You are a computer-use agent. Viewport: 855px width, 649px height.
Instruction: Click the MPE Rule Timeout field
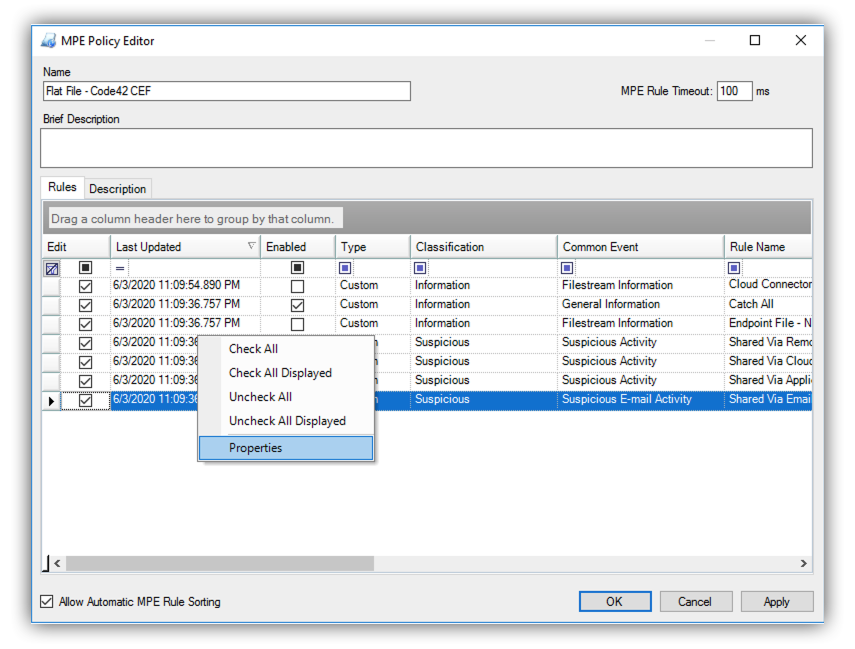(x=734, y=91)
